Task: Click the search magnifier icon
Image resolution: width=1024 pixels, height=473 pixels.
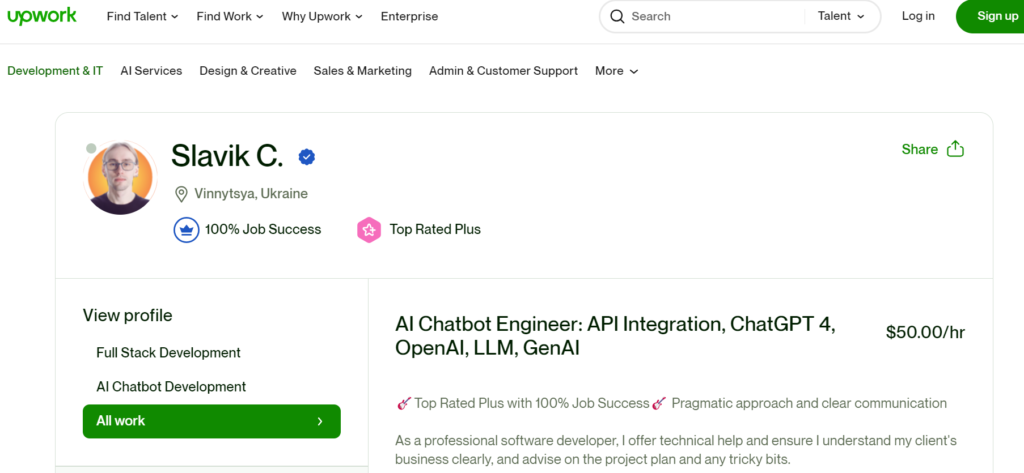Action: [x=617, y=17]
